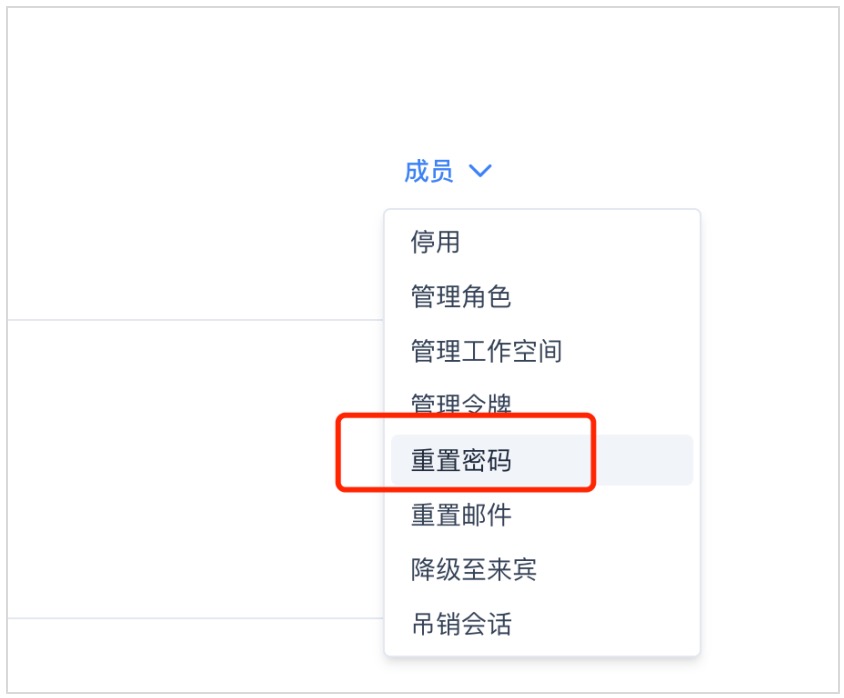Open 管理工作空间 option
Viewport: 844px width, 698px height.
click(x=486, y=351)
